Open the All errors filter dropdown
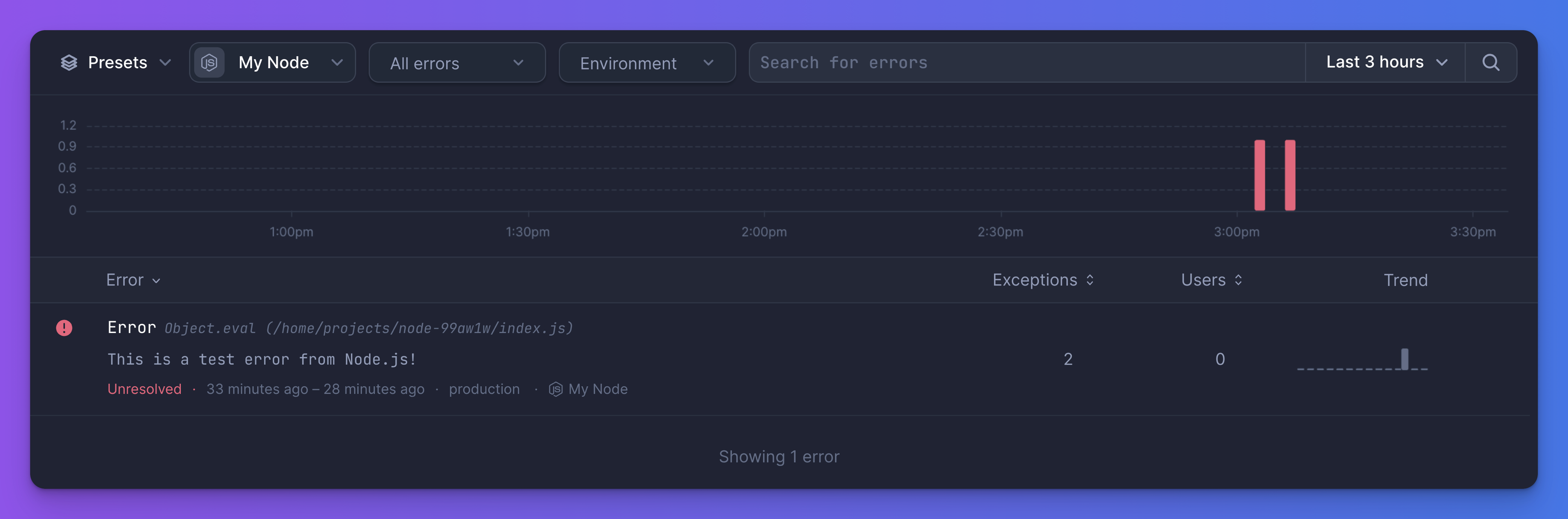The width and height of the screenshot is (1568, 519). pyautogui.click(x=456, y=63)
